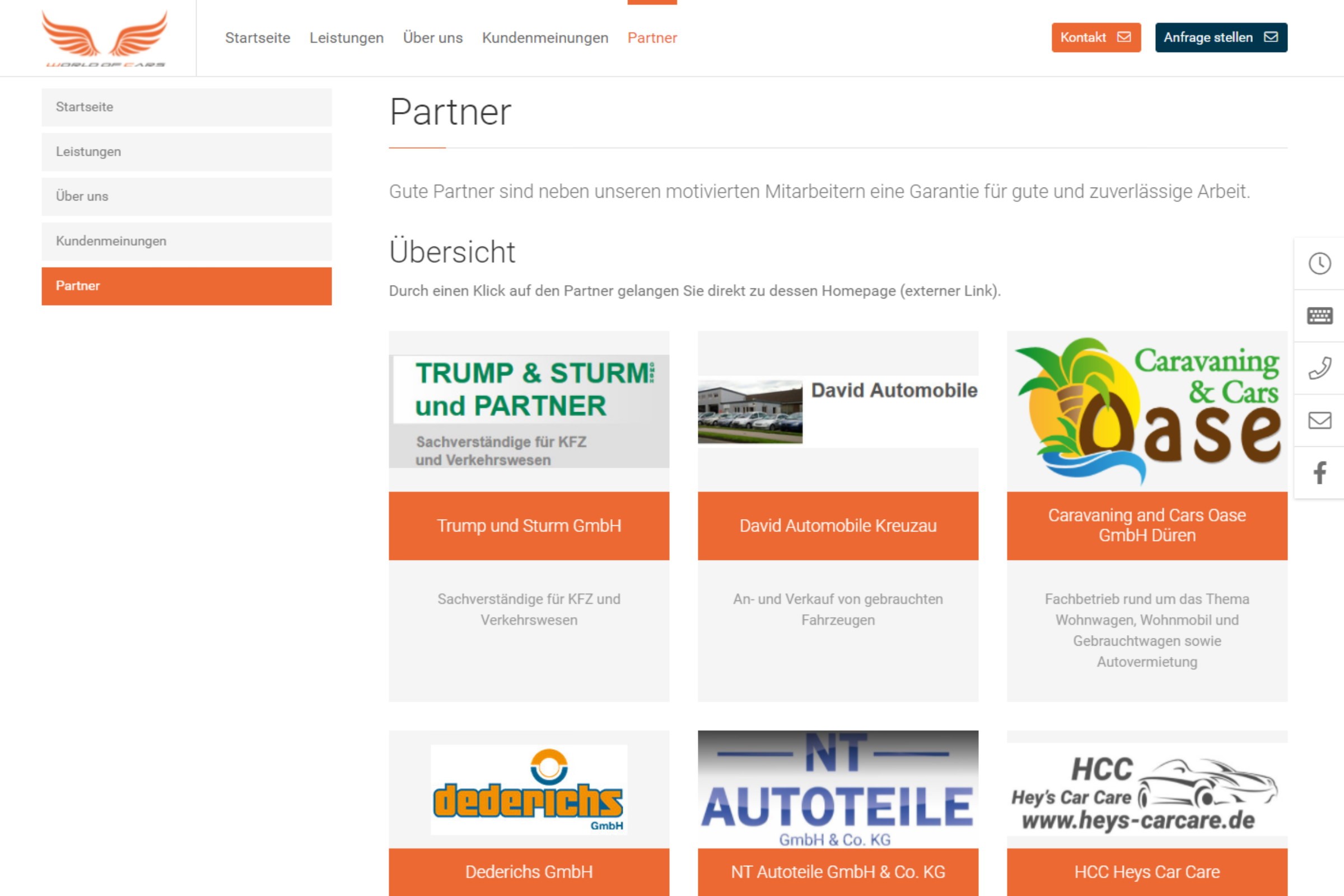The image size is (1344, 896).
Task: Open the envelope mail icon in sidebar
Action: pos(1319,421)
